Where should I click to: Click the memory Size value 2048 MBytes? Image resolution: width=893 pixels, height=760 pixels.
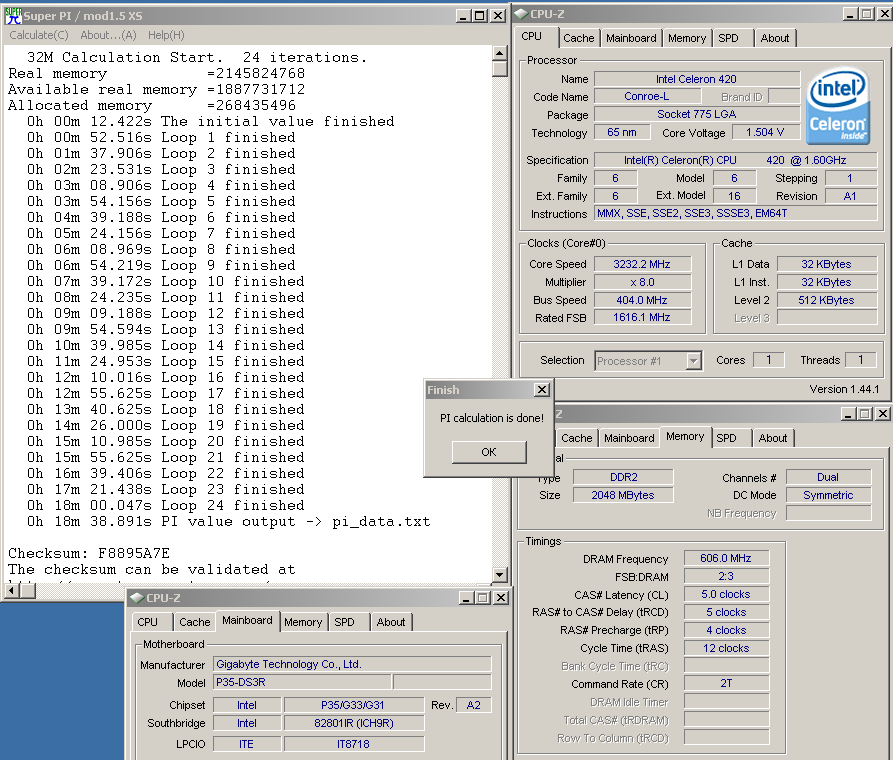tap(623, 495)
